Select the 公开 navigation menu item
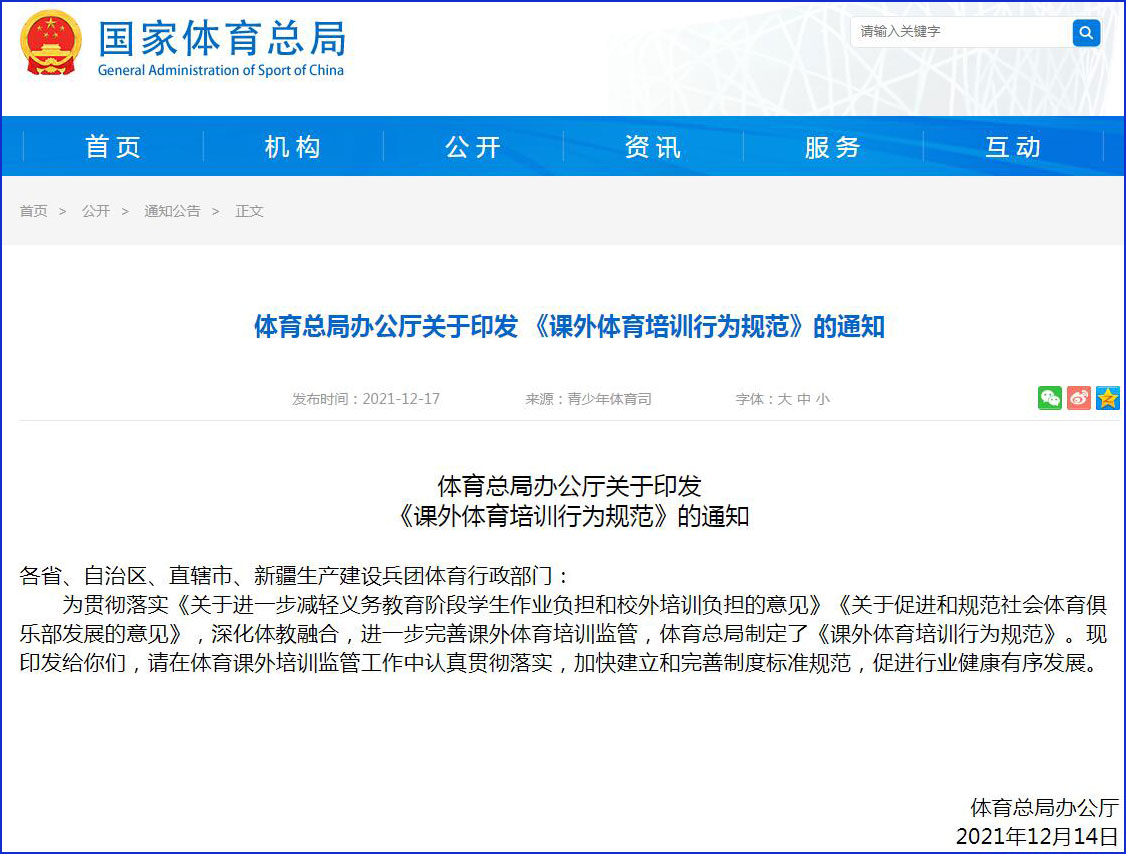The height and width of the screenshot is (854, 1126). click(473, 147)
